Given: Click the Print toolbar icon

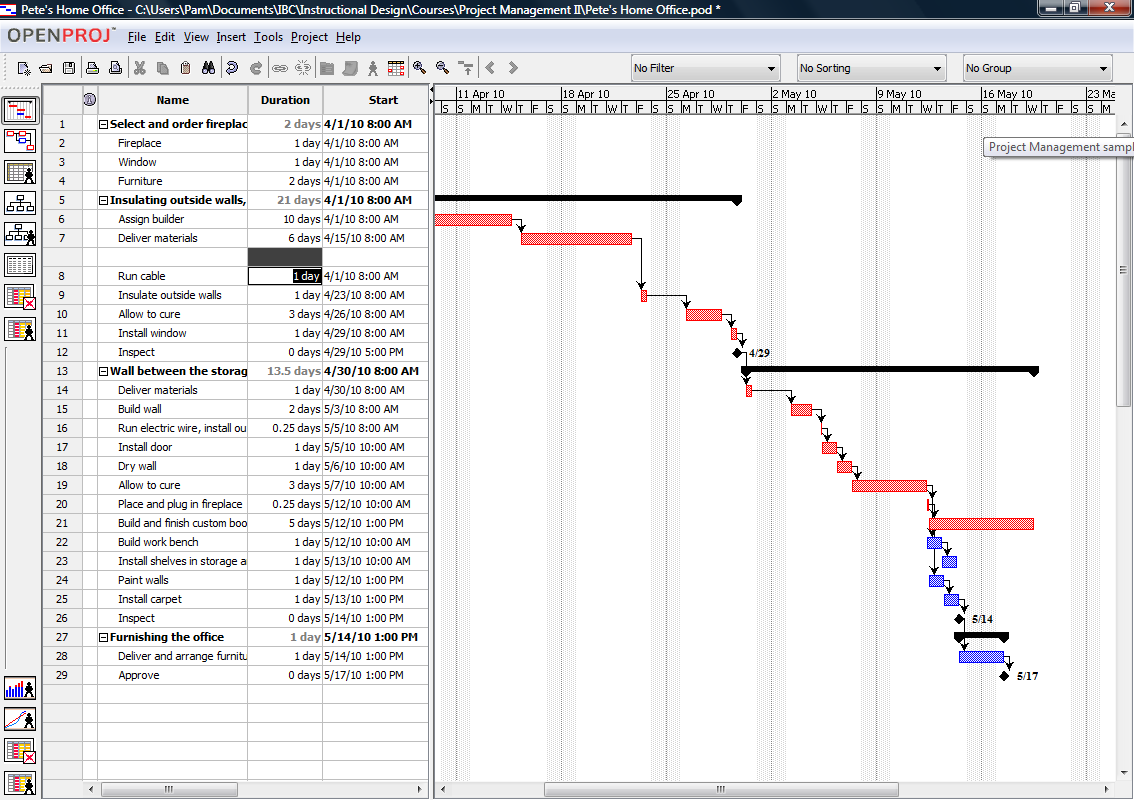Looking at the screenshot, I should (92, 68).
